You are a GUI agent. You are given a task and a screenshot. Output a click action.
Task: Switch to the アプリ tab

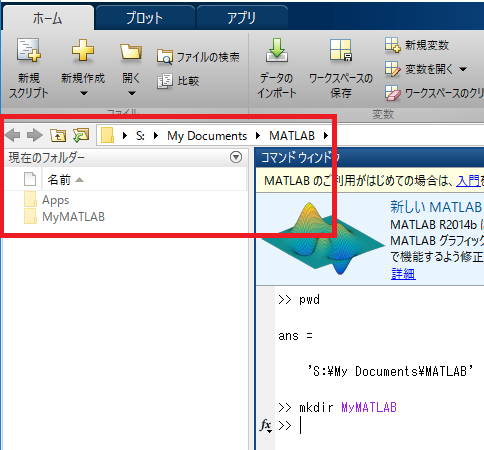pyautogui.click(x=242, y=18)
